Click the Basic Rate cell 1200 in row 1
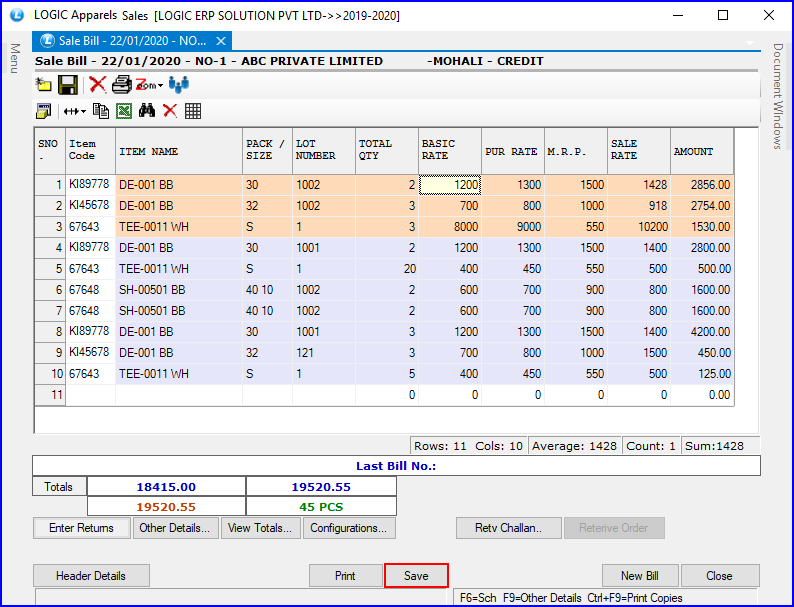Image resolution: width=794 pixels, height=607 pixels. pos(450,185)
